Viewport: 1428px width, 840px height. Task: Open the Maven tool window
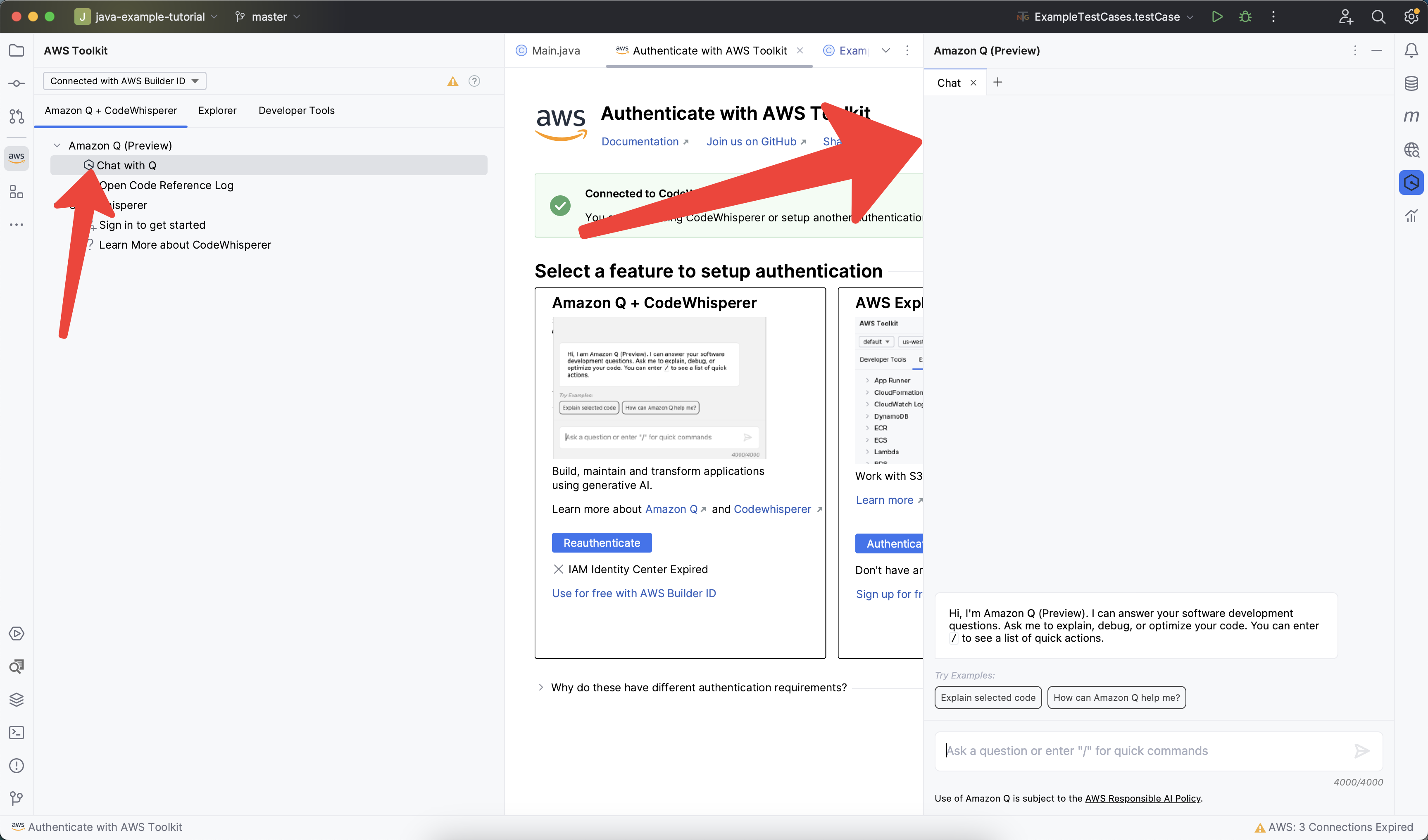coord(1411,116)
